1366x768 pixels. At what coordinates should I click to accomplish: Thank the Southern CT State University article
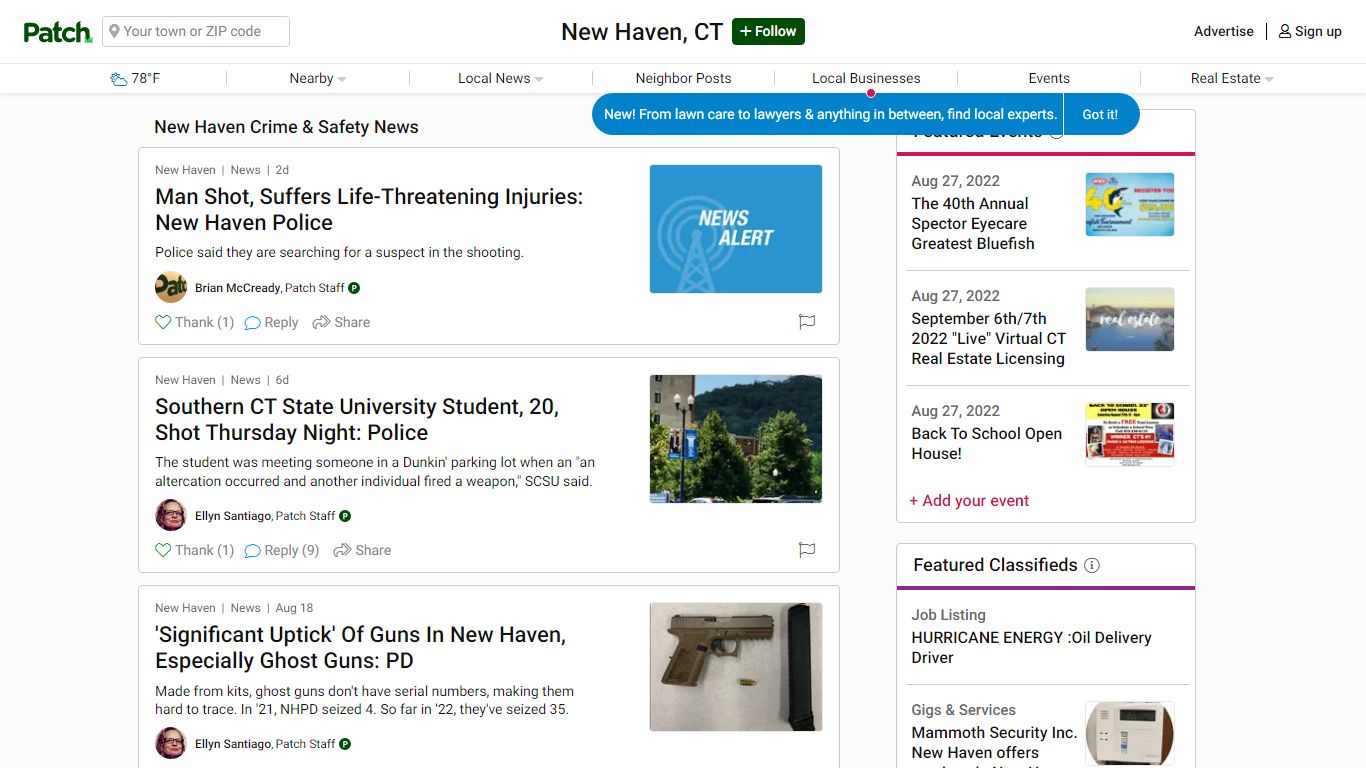click(x=194, y=550)
